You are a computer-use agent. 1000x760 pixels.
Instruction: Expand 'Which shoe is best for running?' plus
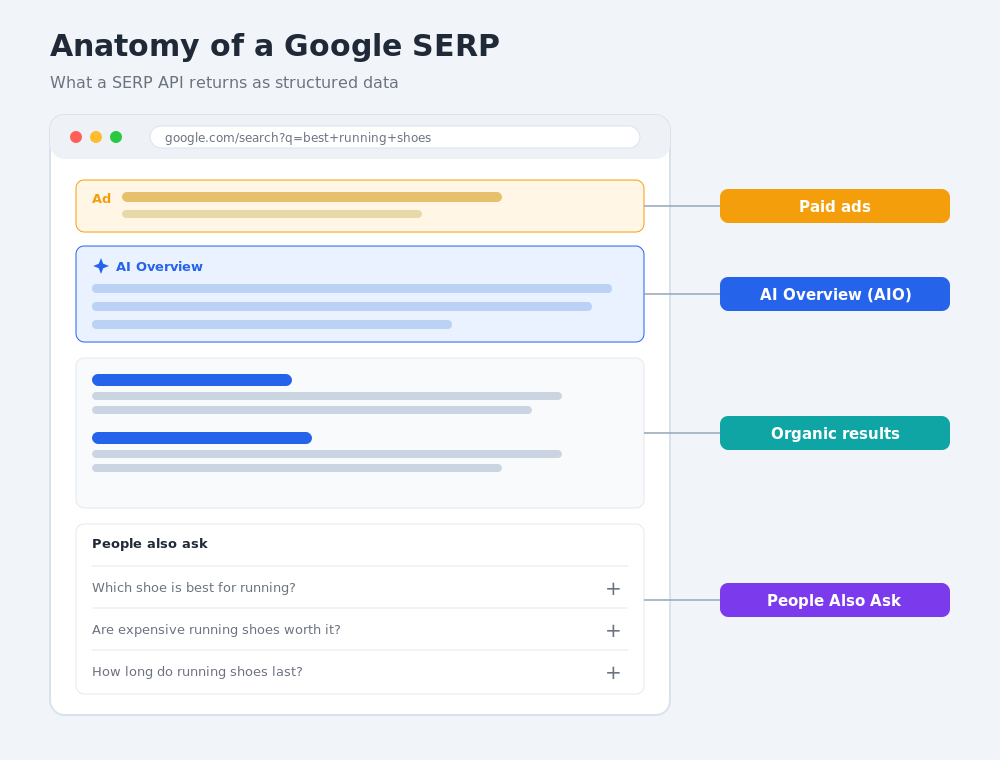(x=613, y=588)
